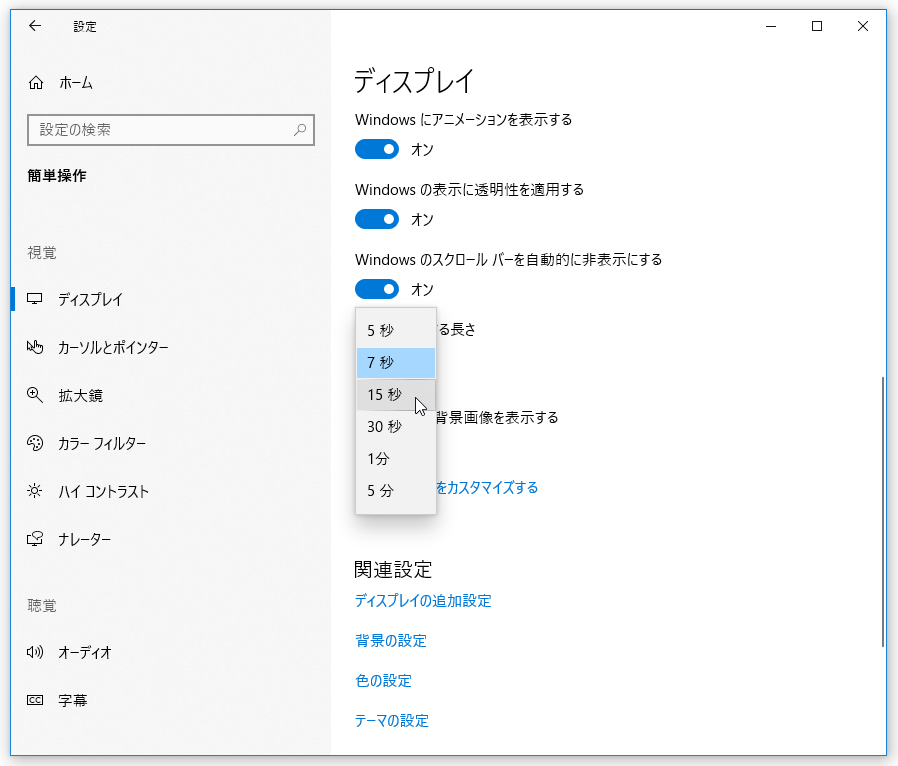898x766 pixels.
Task: Click the search magnifier icon in settings search
Action: click(x=300, y=130)
